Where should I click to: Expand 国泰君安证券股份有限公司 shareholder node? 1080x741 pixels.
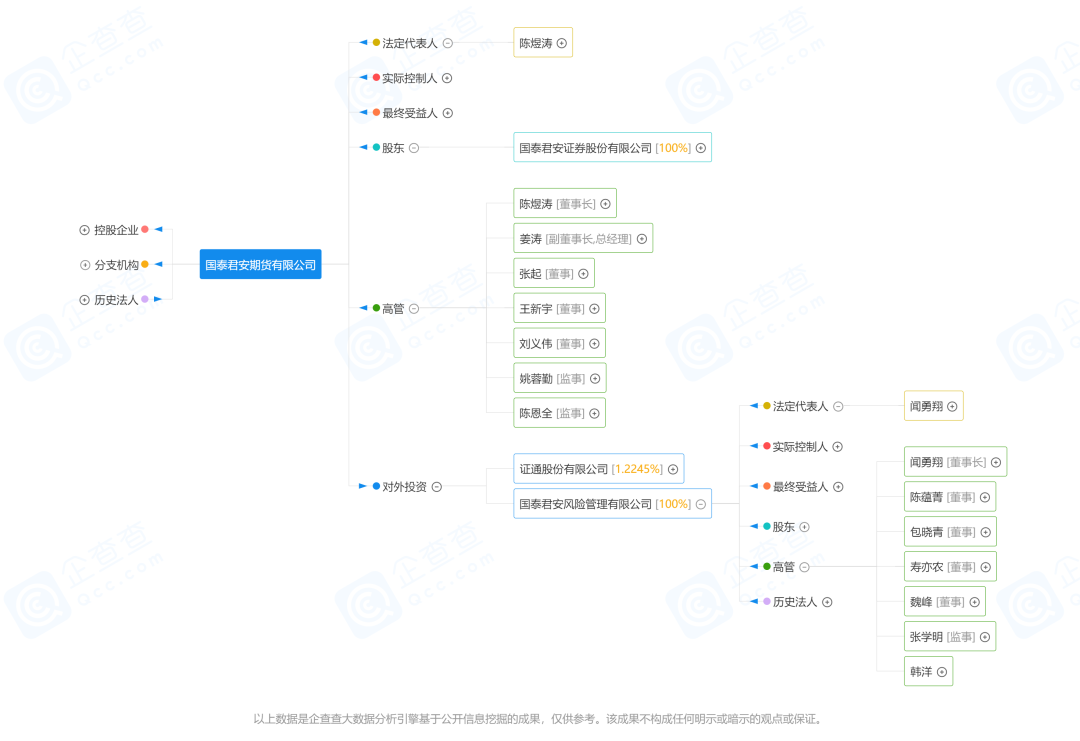pos(700,148)
